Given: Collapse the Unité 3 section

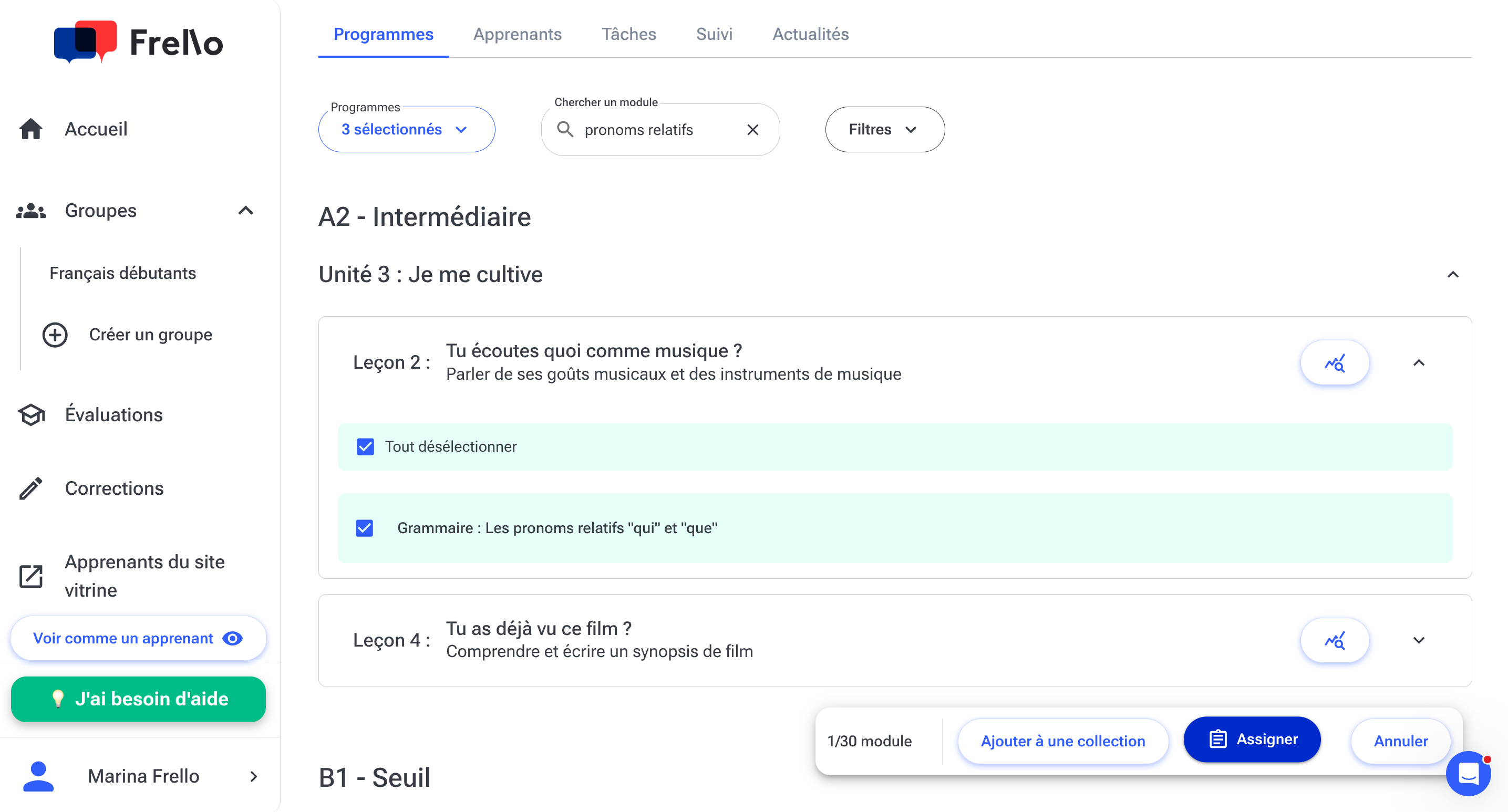Looking at the screenshot, I should pyautogui.click(x=1452, y=274).
